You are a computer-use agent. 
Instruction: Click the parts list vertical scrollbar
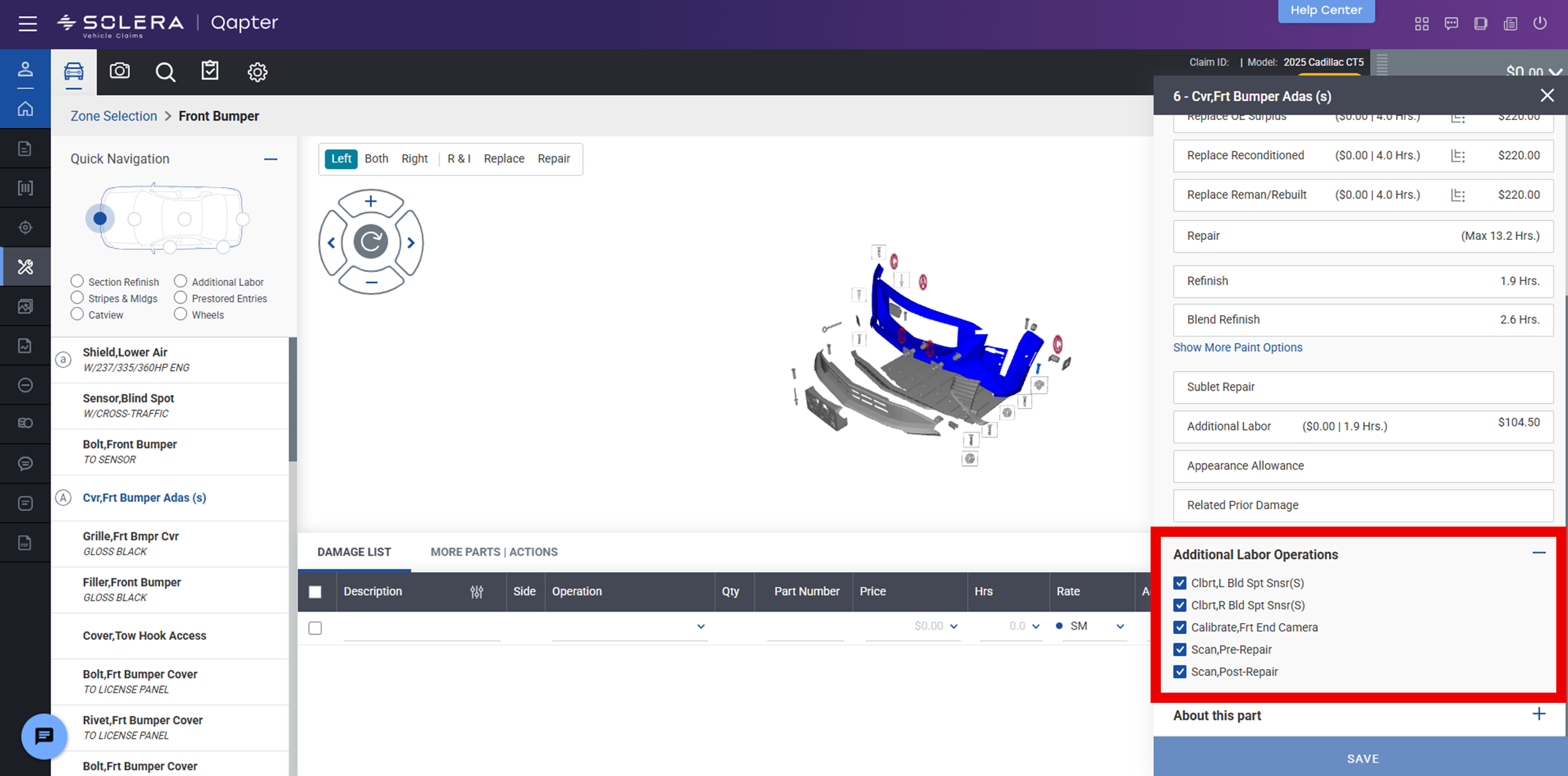point(293,399)
